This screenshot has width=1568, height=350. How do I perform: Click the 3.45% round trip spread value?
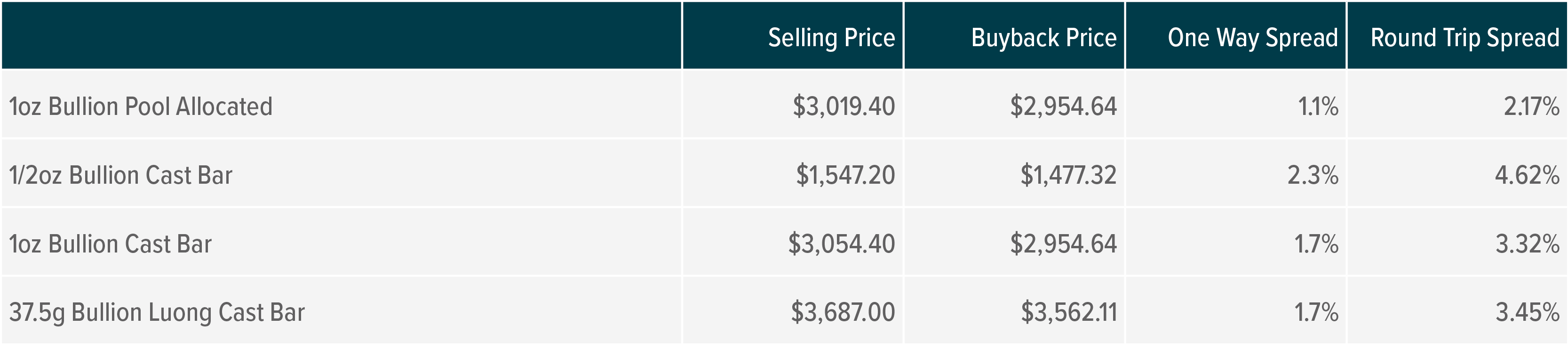(1527, 313)
